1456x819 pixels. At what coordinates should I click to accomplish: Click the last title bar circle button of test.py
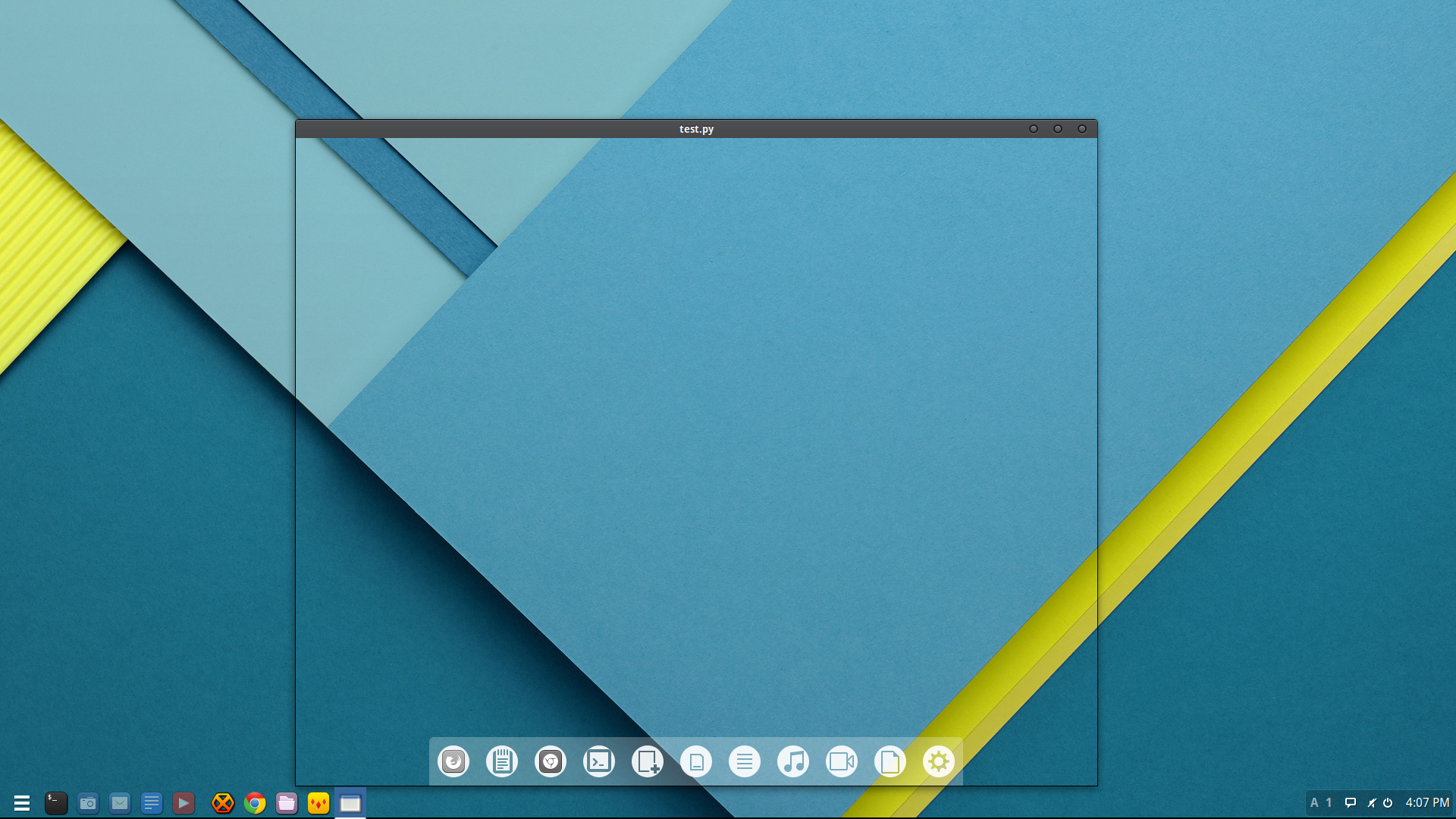tap(1082, 129)
